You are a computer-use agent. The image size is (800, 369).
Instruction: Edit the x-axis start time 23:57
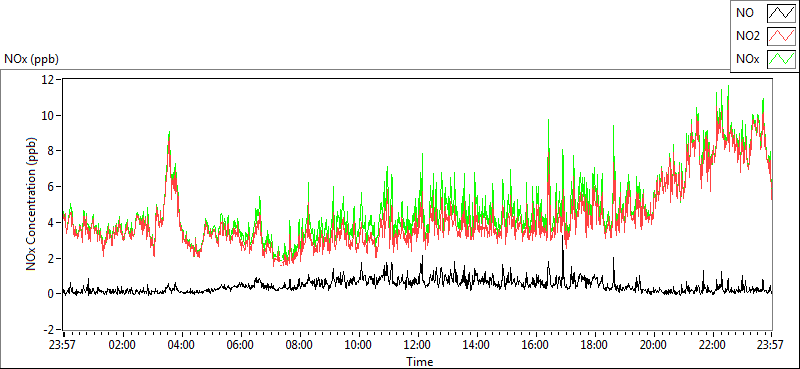63,344
